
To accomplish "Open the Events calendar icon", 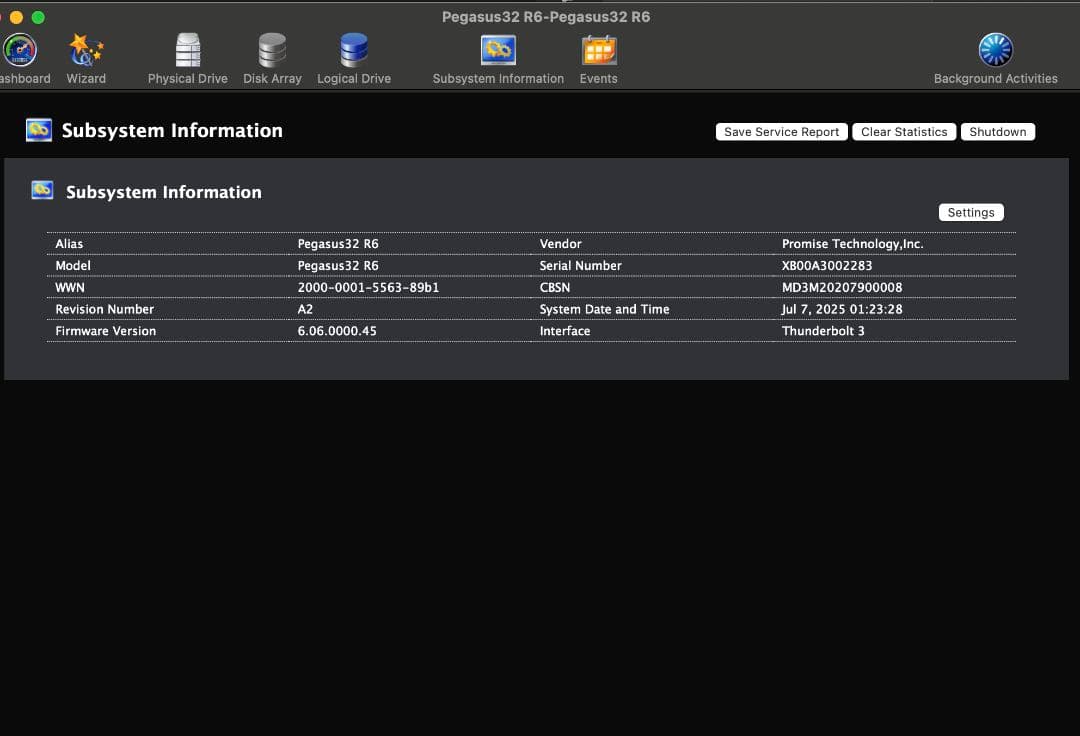I will (599, 50).
